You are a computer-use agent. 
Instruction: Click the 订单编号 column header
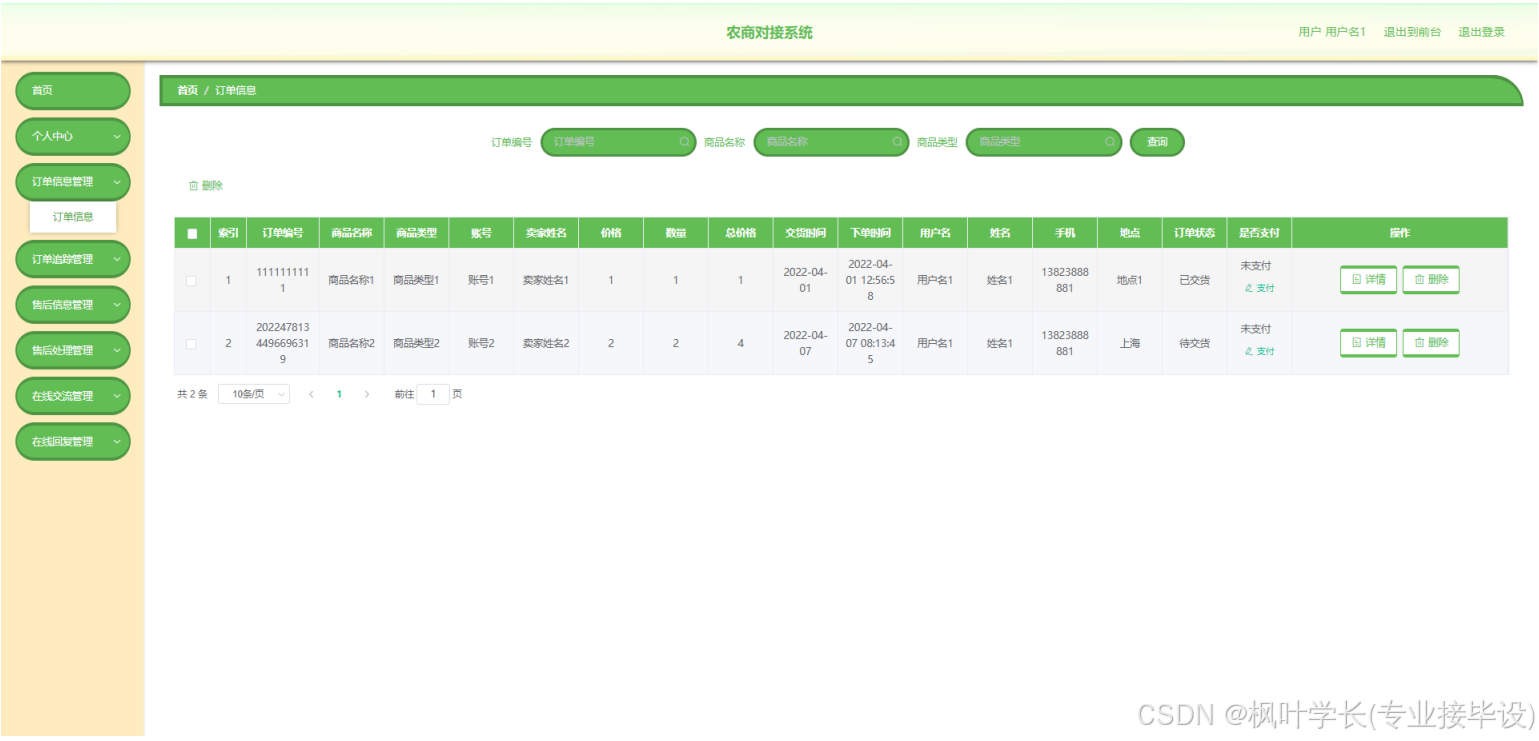(283, 233)
